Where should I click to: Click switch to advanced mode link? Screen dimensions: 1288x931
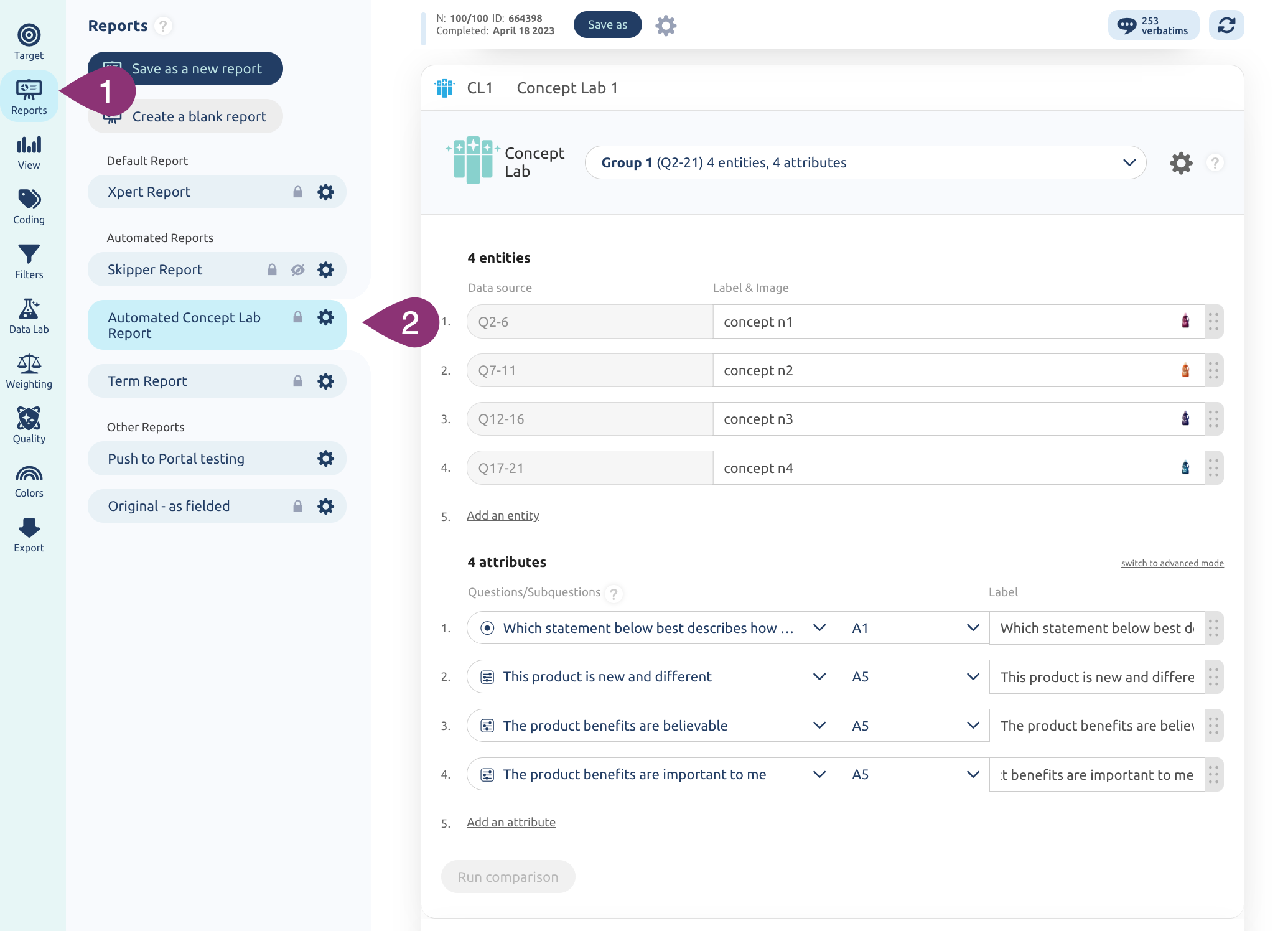coord(1172,563)
